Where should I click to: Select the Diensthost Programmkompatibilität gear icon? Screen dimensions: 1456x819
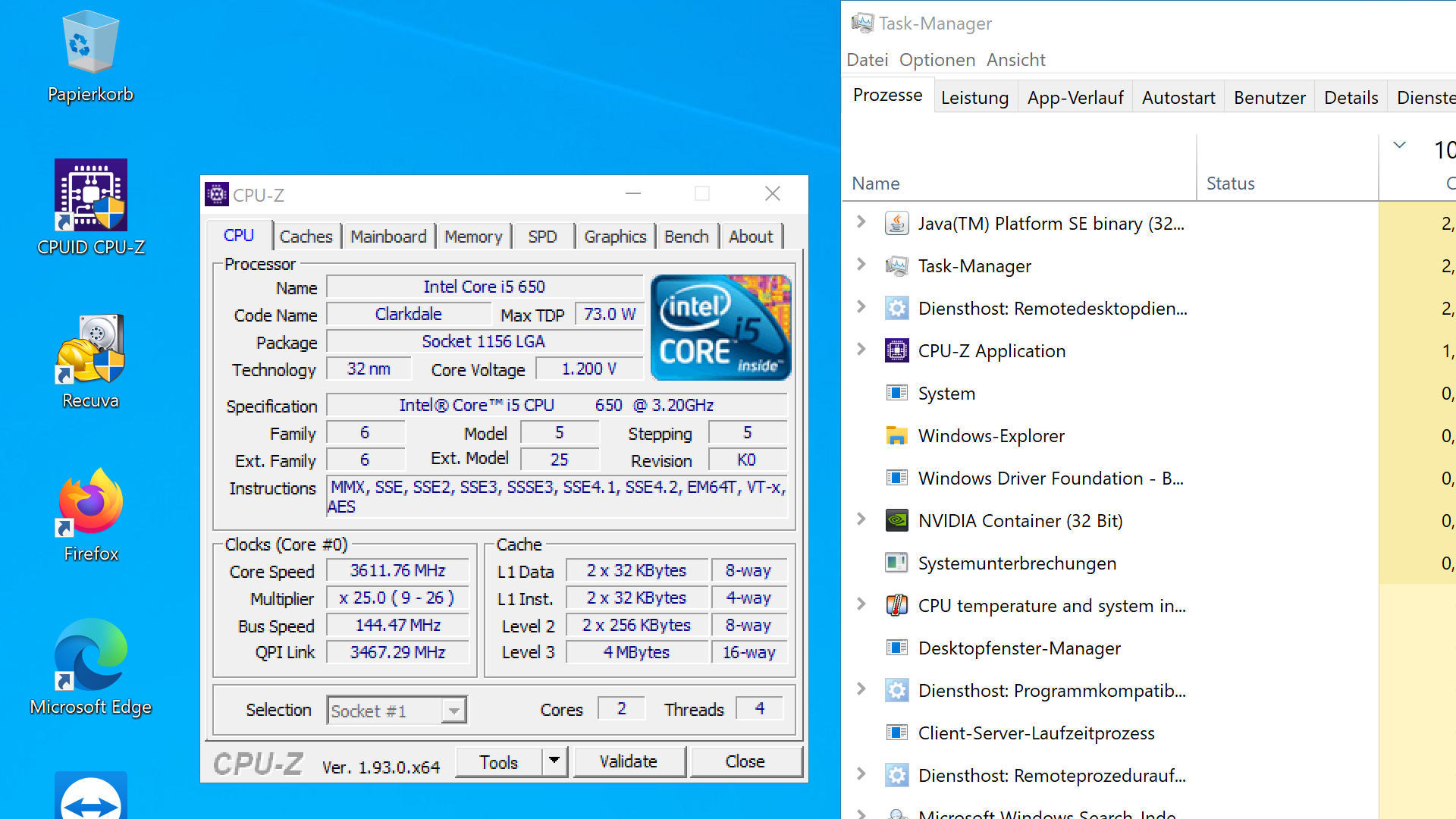point(897,691)
